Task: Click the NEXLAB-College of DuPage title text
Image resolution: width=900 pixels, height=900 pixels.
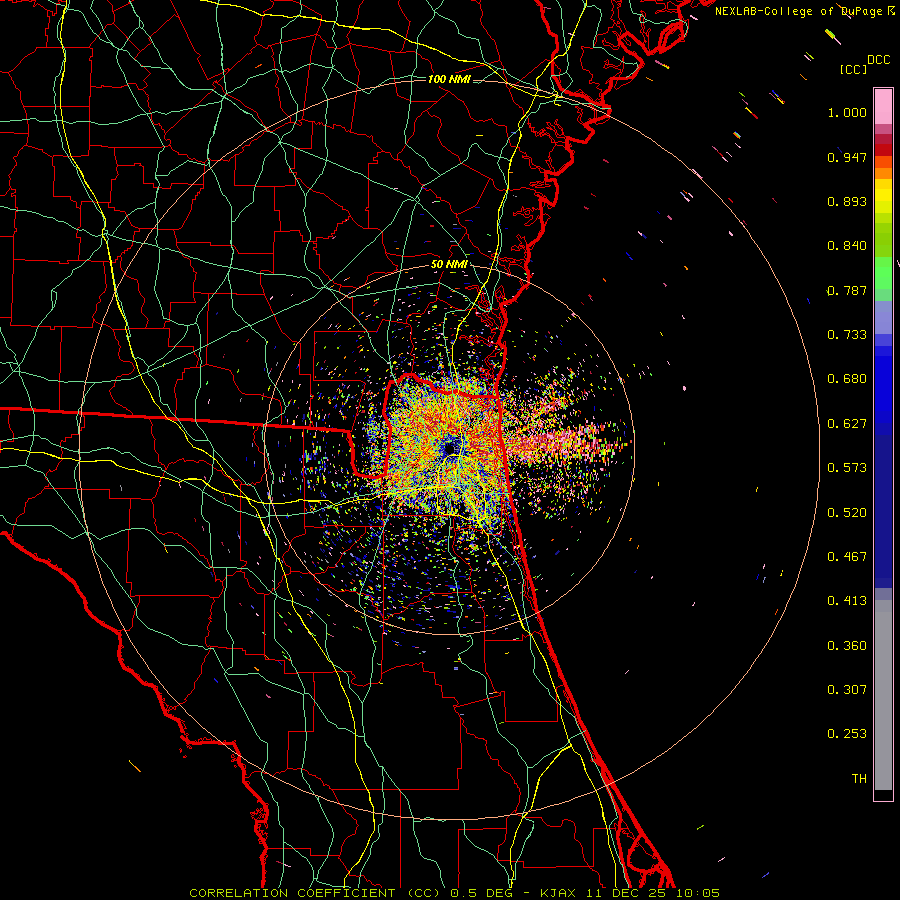Action: [x=804, y=11]
